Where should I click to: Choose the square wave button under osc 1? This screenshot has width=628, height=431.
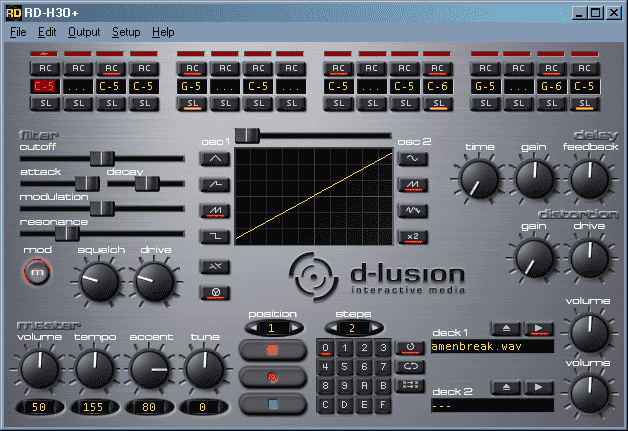pos(216,235)
